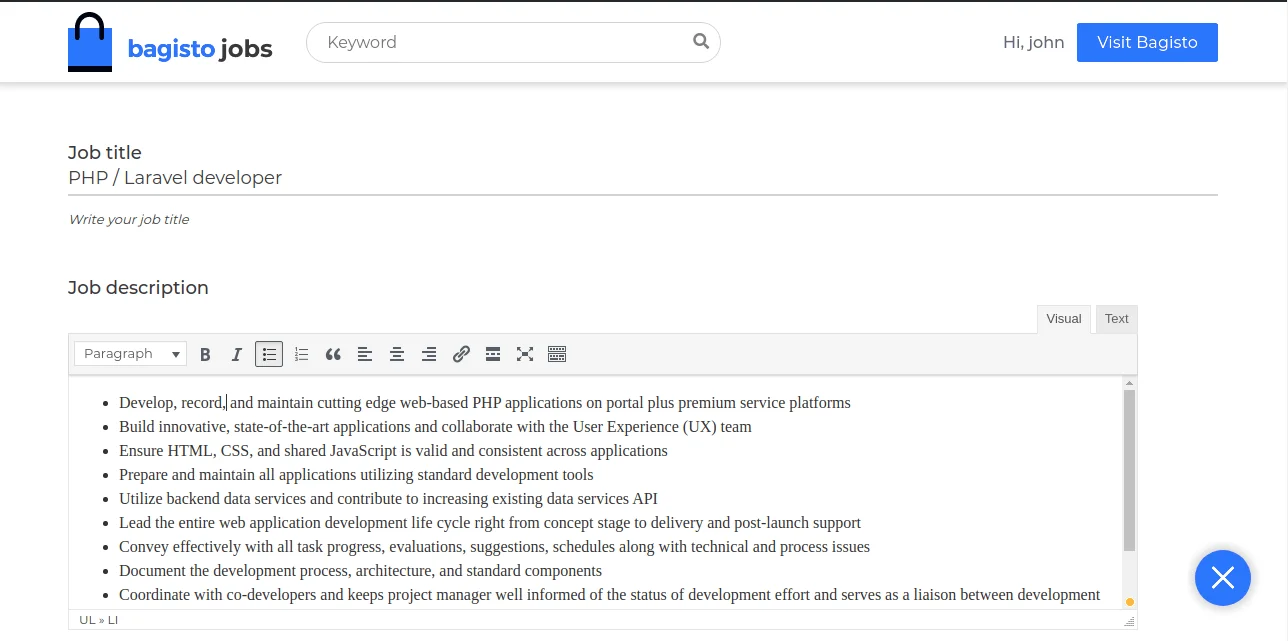
Task: Switch to the Text editing tab
Action: point(1116,318)
